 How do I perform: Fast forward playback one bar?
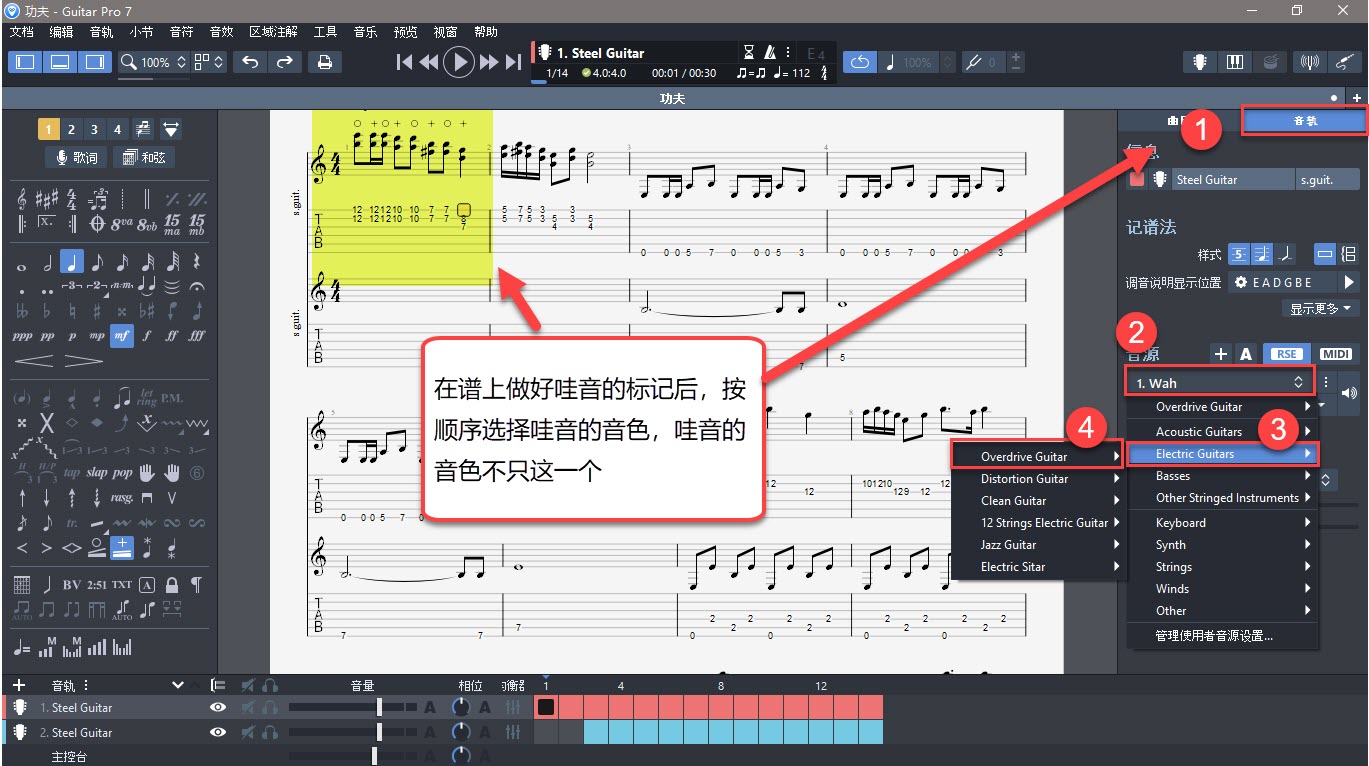pos(489,62)
